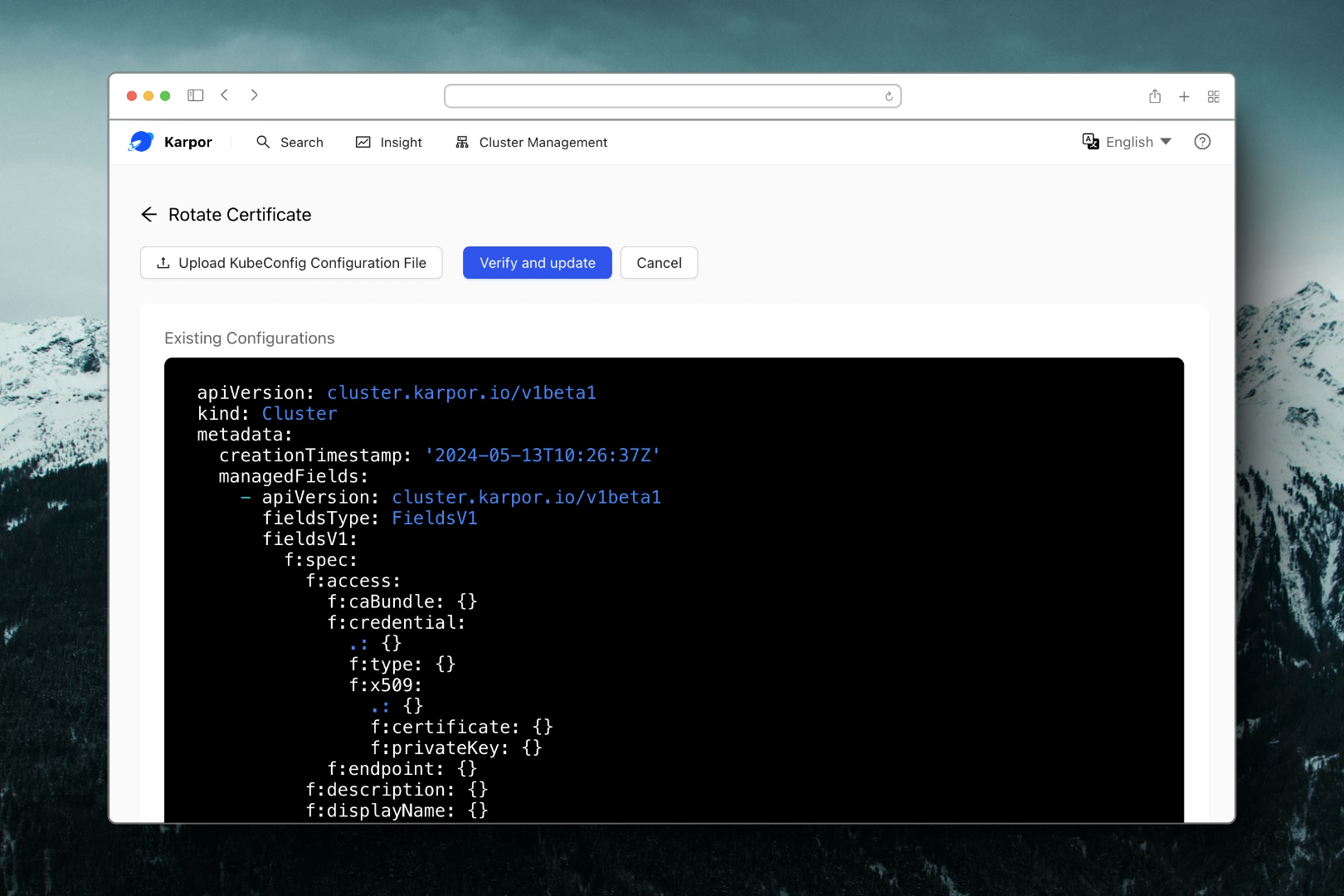Go forward with browser forward chevron
The image size is (1344, 896).
tap(254, 95)
